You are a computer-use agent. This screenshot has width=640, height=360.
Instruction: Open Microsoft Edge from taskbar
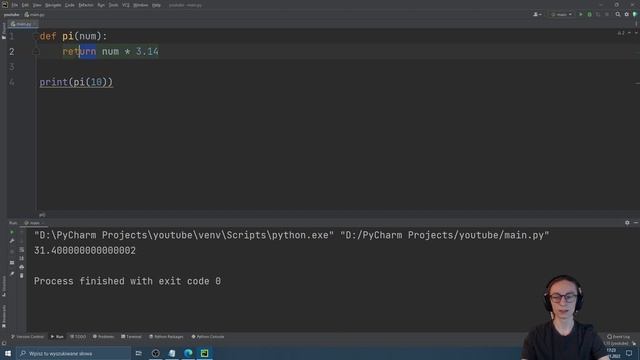(x=188, y=353)
